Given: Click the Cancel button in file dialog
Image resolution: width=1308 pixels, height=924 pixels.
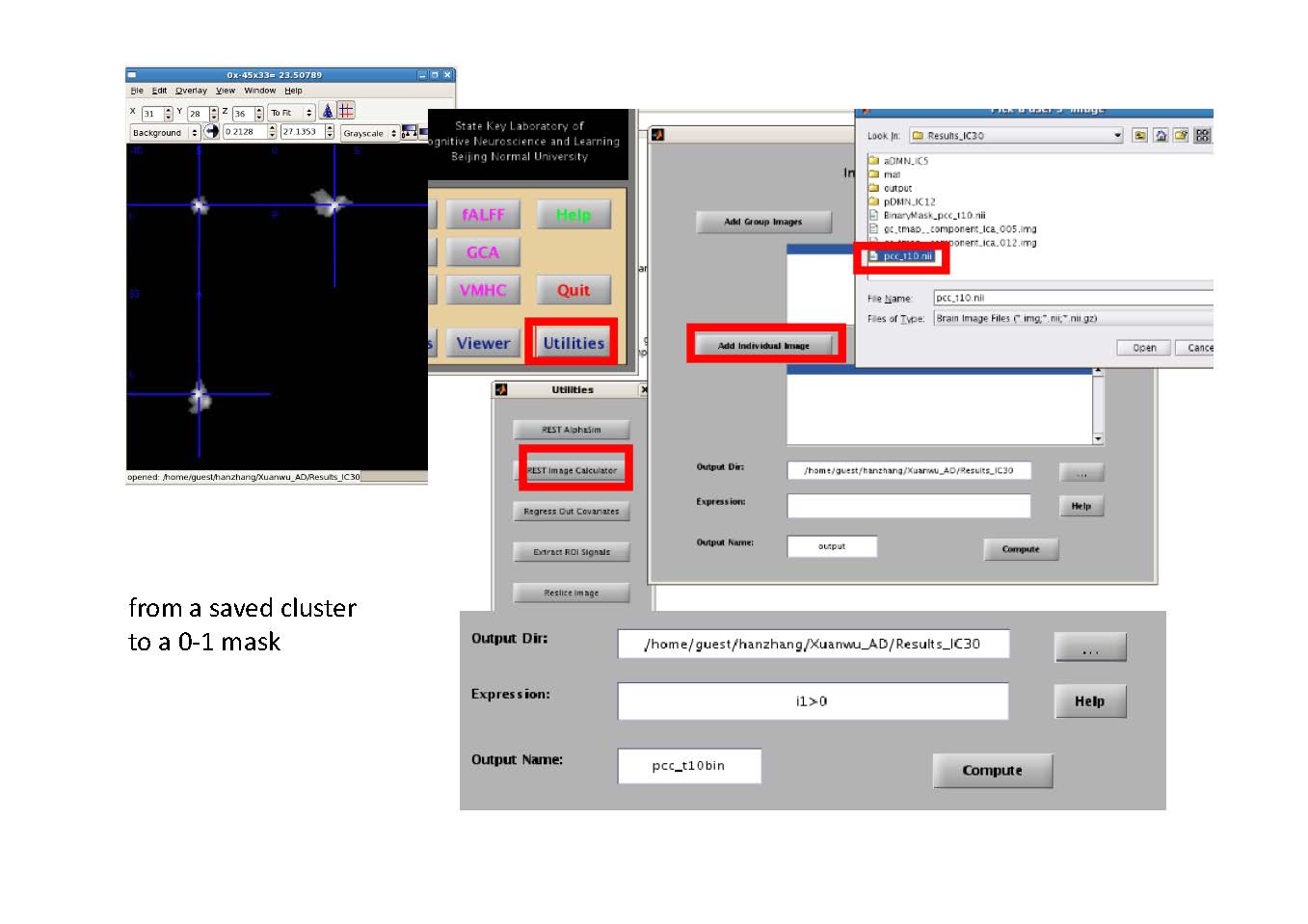Looking at the screenshot, I should coord(1195,348).
